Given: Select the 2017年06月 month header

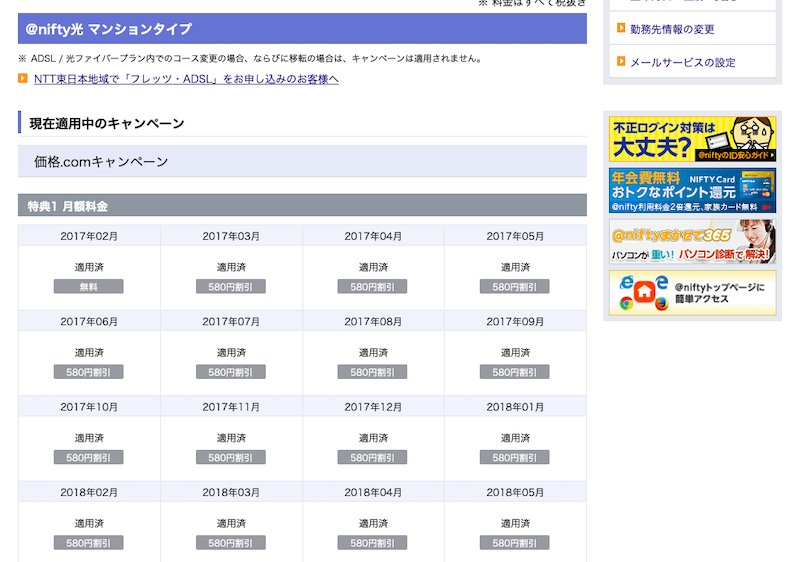Looking at the screenshot, I should [89, 321].
